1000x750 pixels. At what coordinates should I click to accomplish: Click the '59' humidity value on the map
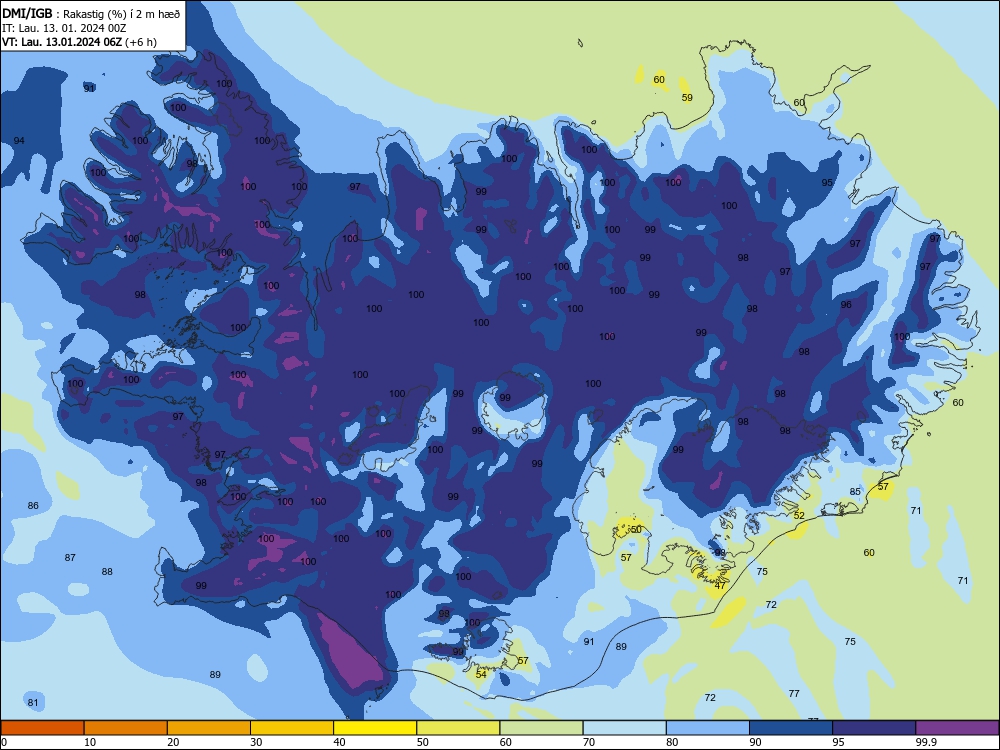click(x=687, y=98)
